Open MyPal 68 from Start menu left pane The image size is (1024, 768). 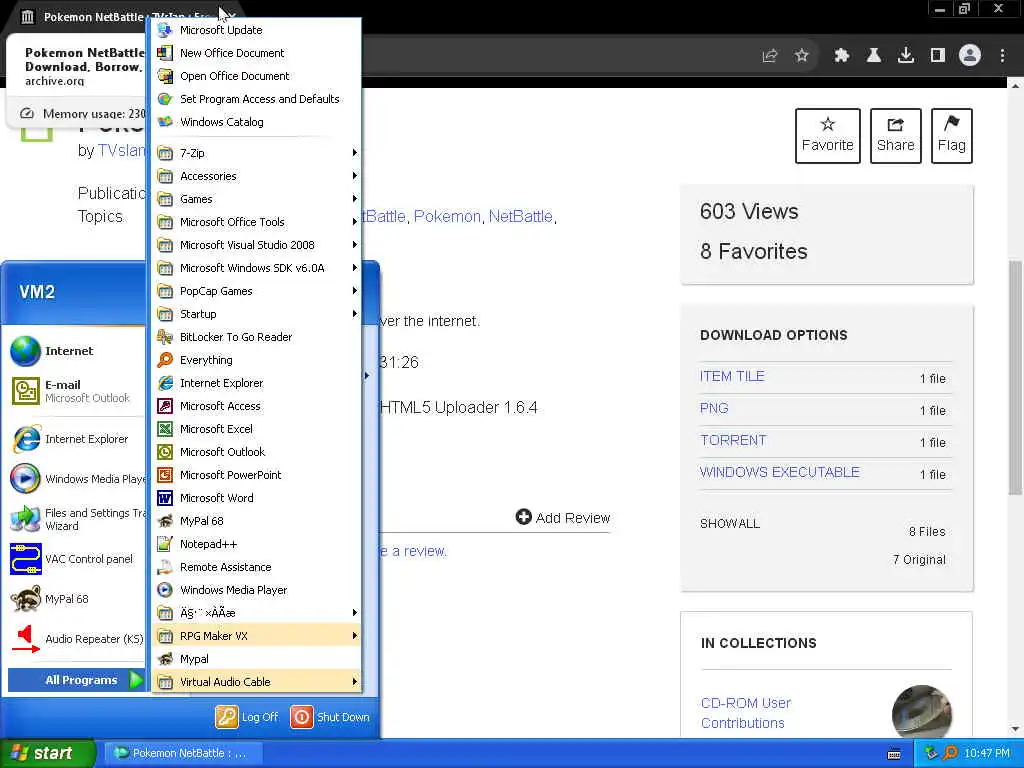(x=76, y=599)
